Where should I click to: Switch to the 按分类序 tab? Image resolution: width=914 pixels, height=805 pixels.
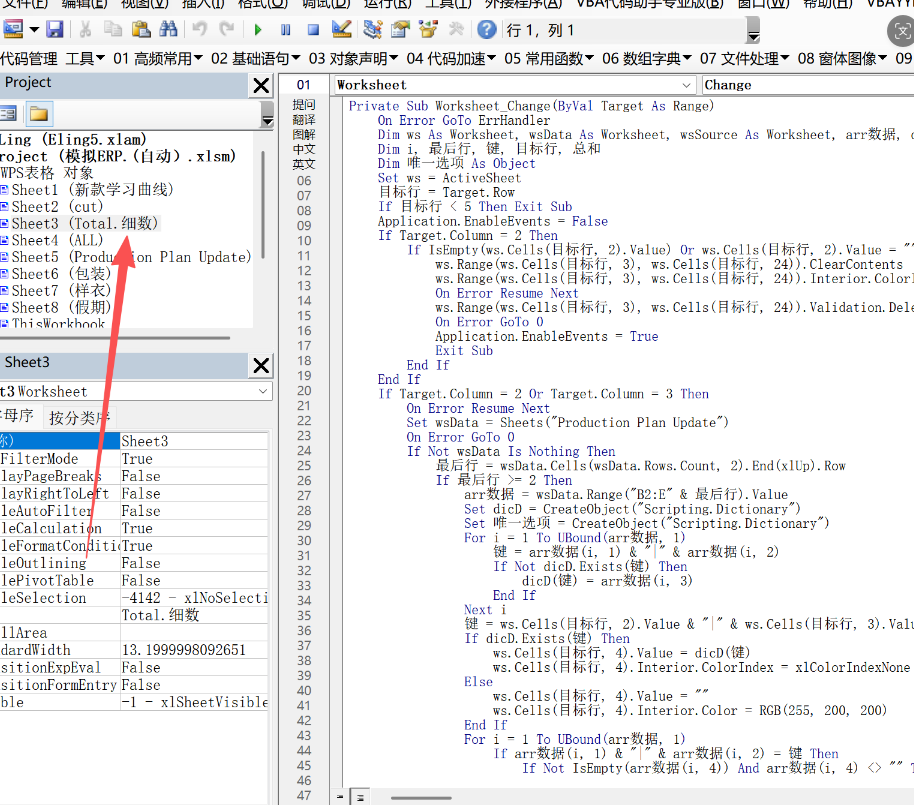coord(80,417)
